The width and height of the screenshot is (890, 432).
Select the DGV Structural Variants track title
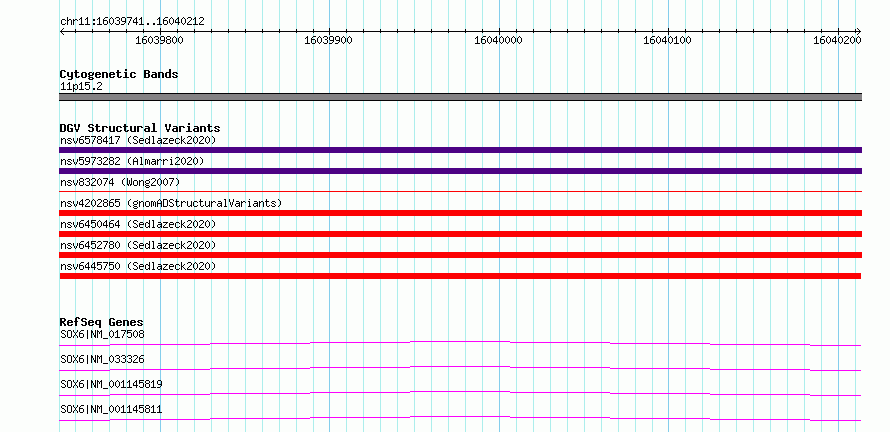pyautogui.click(x=140, y=128)
